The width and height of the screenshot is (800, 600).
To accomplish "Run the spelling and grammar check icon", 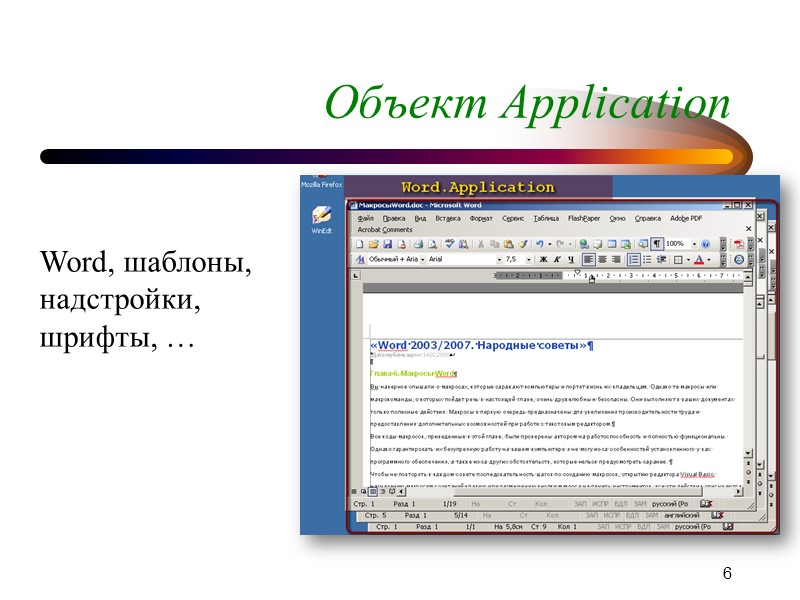I will pos(449,244).
